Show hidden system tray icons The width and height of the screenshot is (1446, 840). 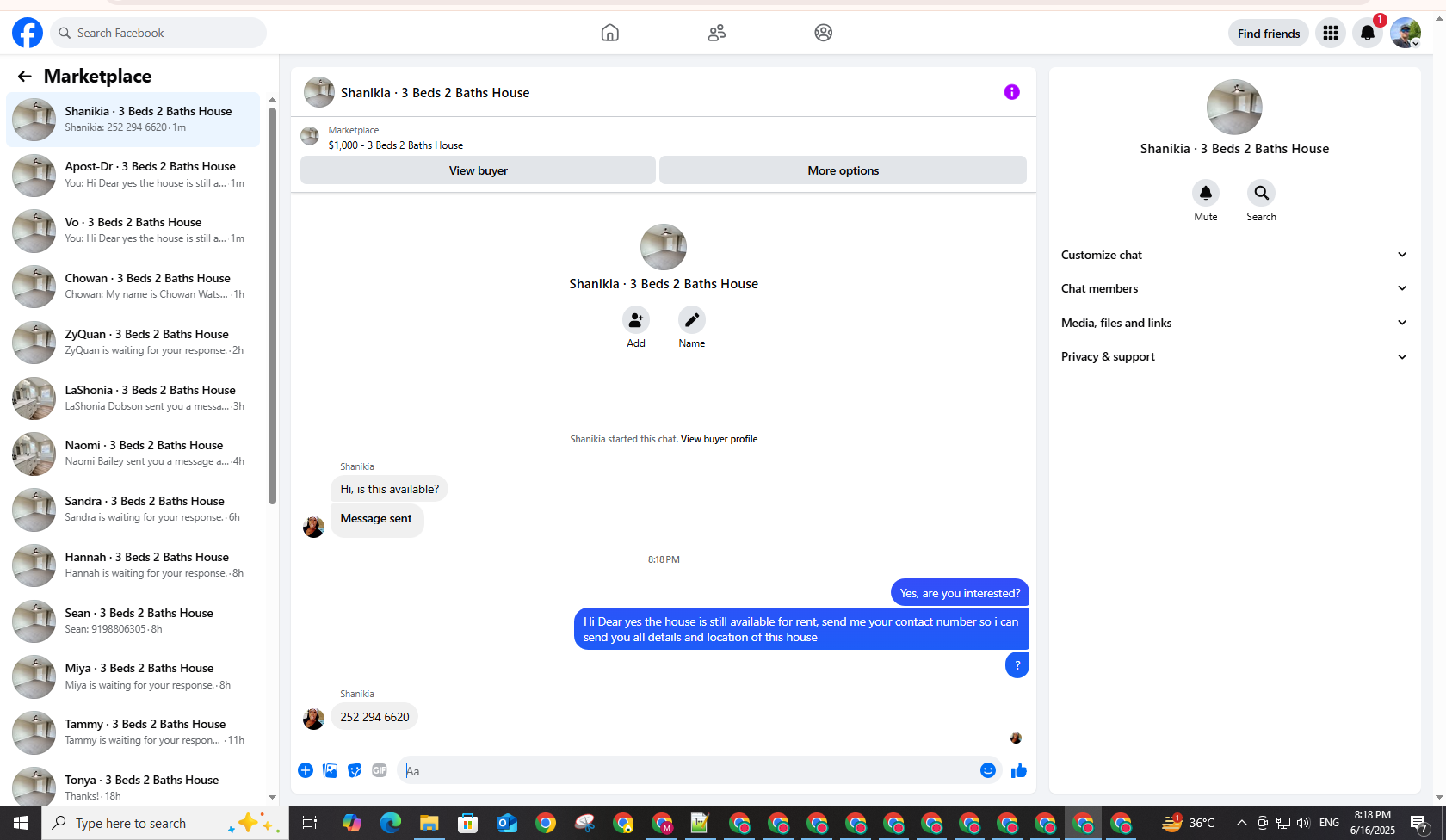pos(1241,823)
